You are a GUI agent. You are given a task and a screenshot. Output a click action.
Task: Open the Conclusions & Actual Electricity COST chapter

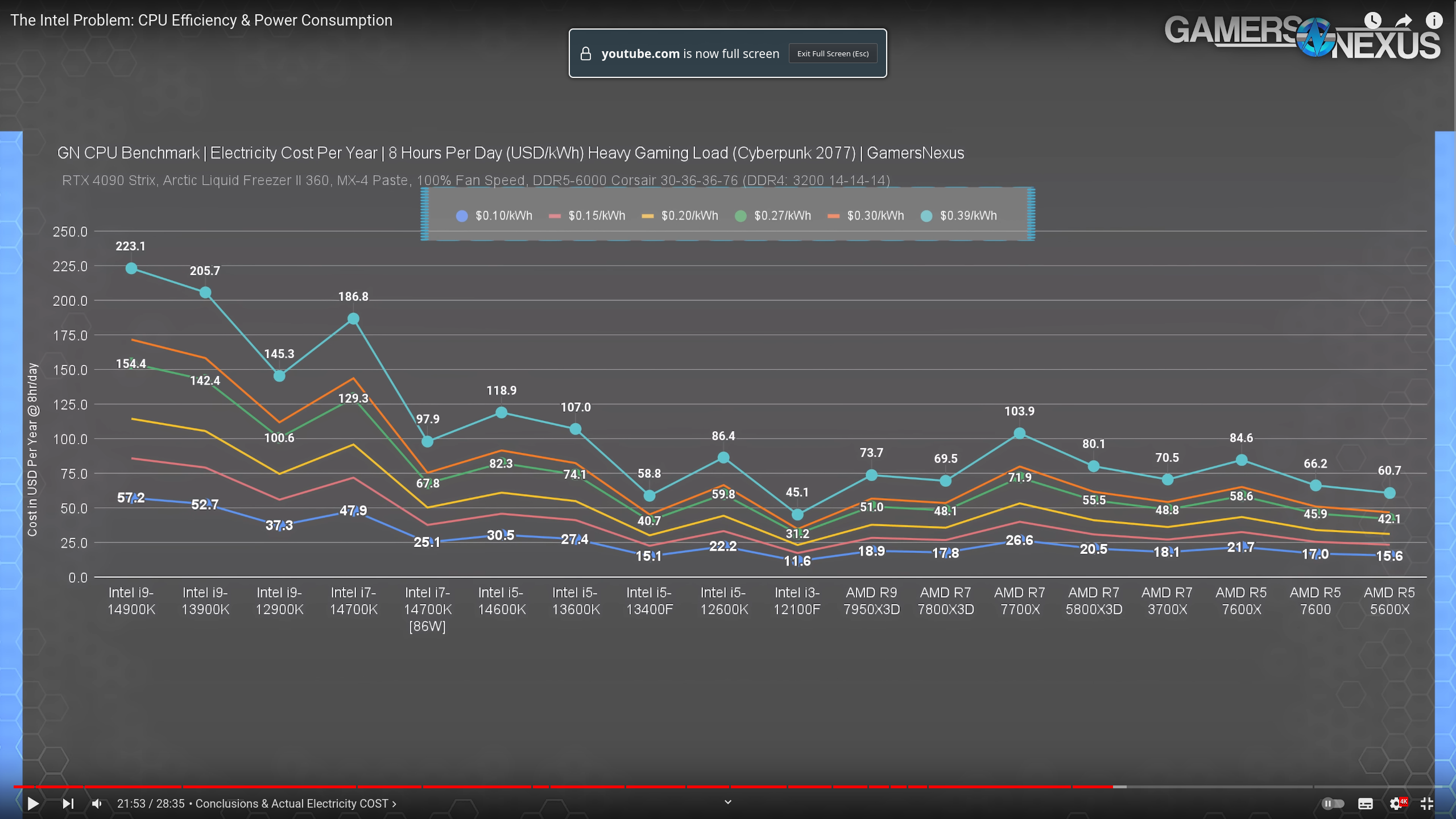[291, 804]
